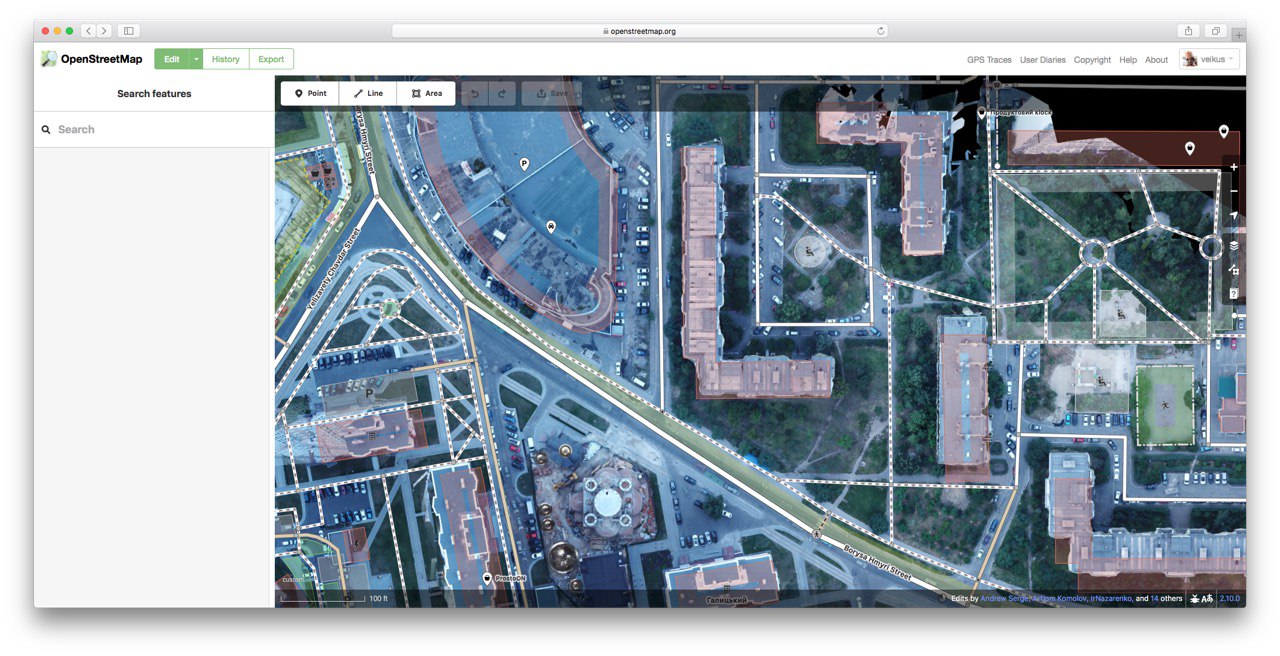Add a Point feature
This screenshot has height=656, width=1280.
[x=310, y=93]
